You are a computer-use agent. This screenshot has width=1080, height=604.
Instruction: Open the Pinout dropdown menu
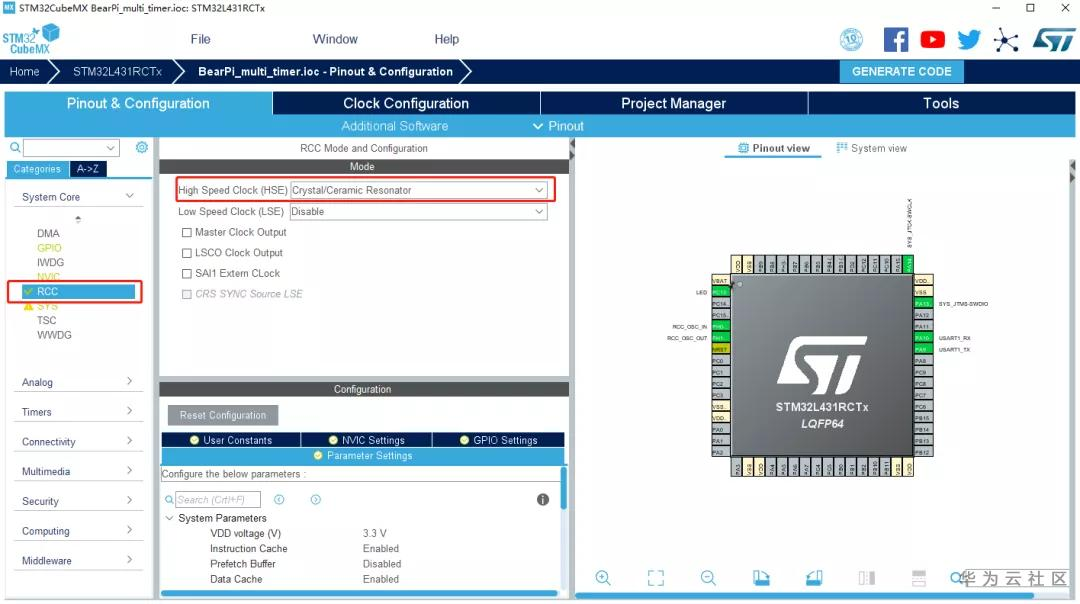(x=559, y=126)
